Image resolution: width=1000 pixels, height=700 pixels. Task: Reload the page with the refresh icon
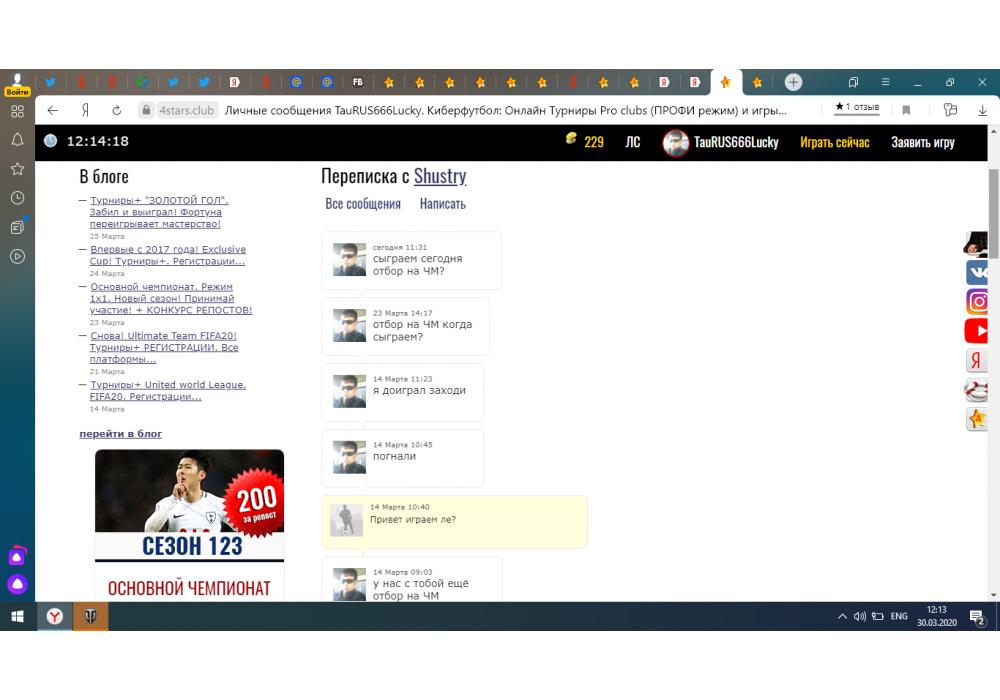click(x=116, y=110)
